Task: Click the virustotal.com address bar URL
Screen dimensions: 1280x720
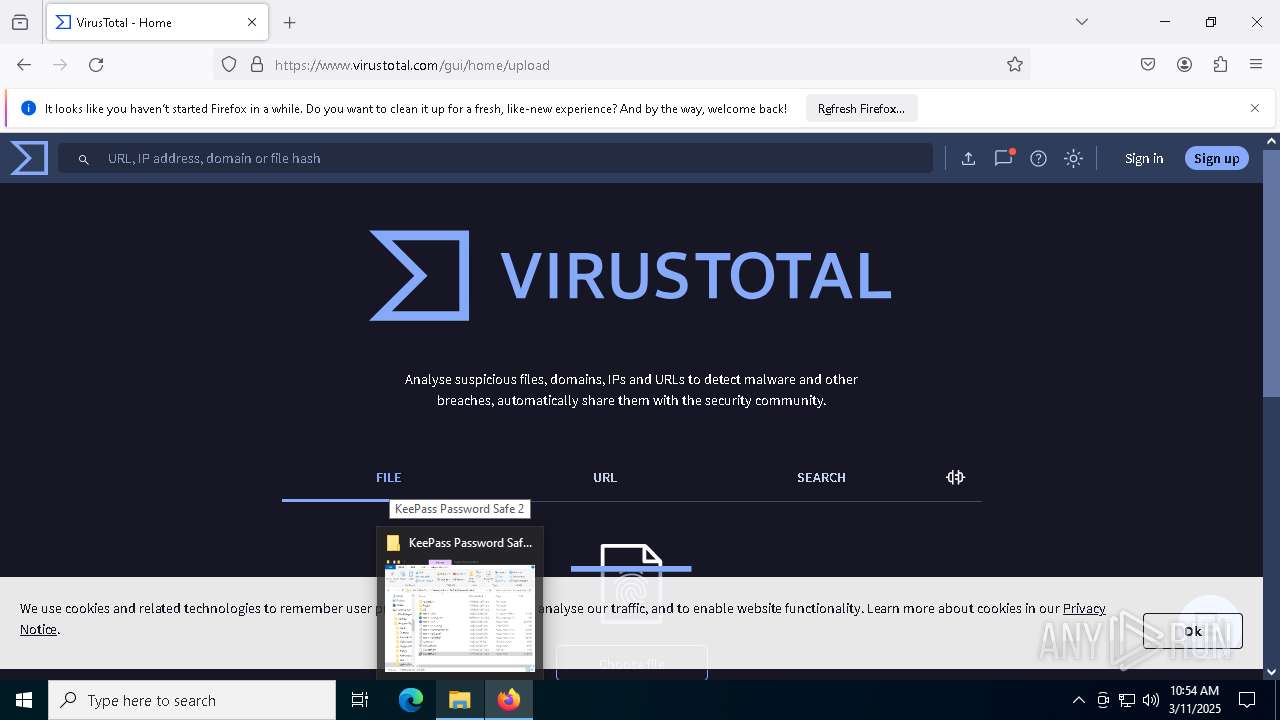Action: point(412,65)
